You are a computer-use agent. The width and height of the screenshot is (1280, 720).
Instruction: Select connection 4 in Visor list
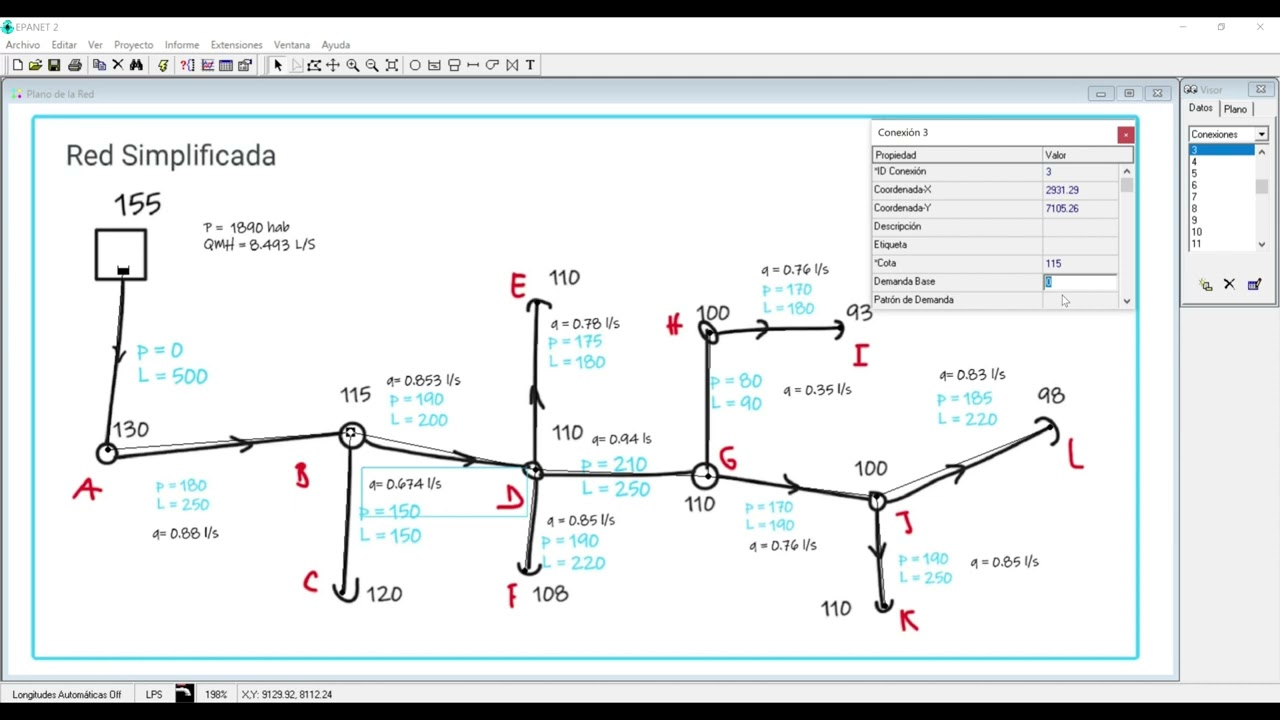point(1221,162)
